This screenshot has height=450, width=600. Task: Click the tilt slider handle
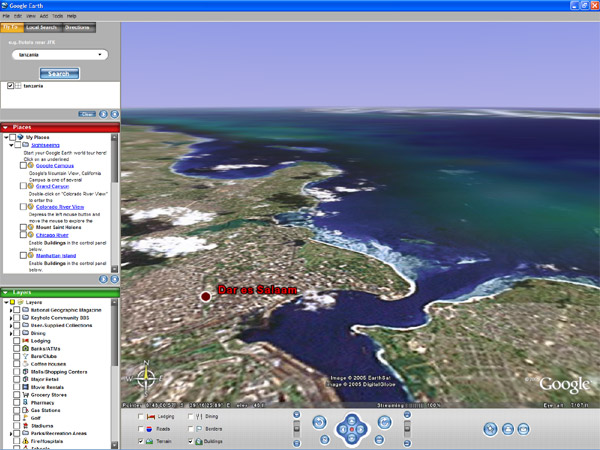coord(407,429)
